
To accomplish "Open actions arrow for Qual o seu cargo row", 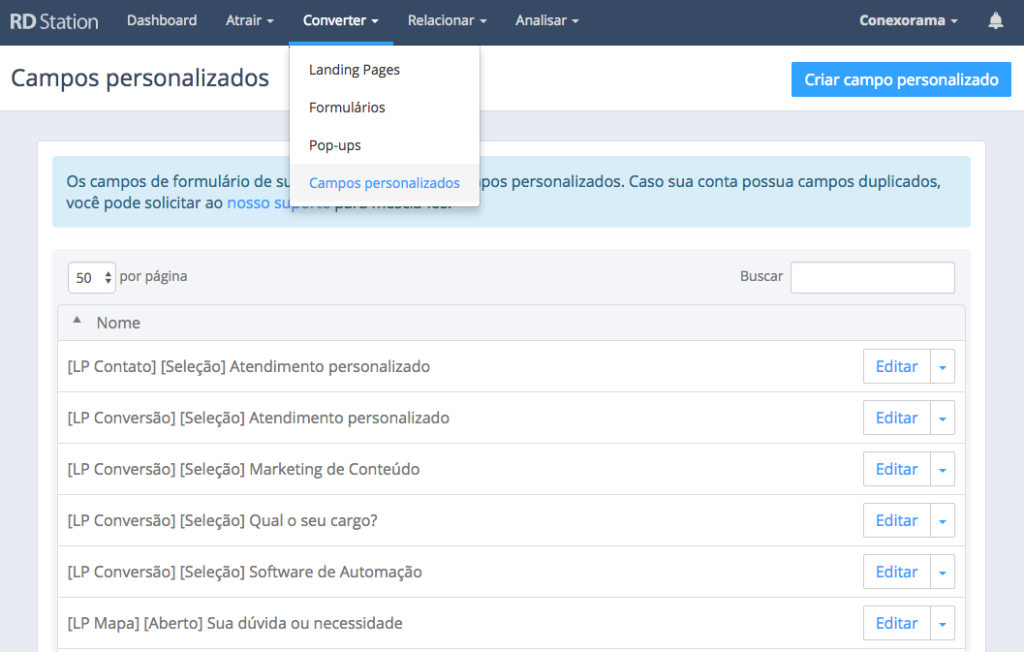I will 941,520.
